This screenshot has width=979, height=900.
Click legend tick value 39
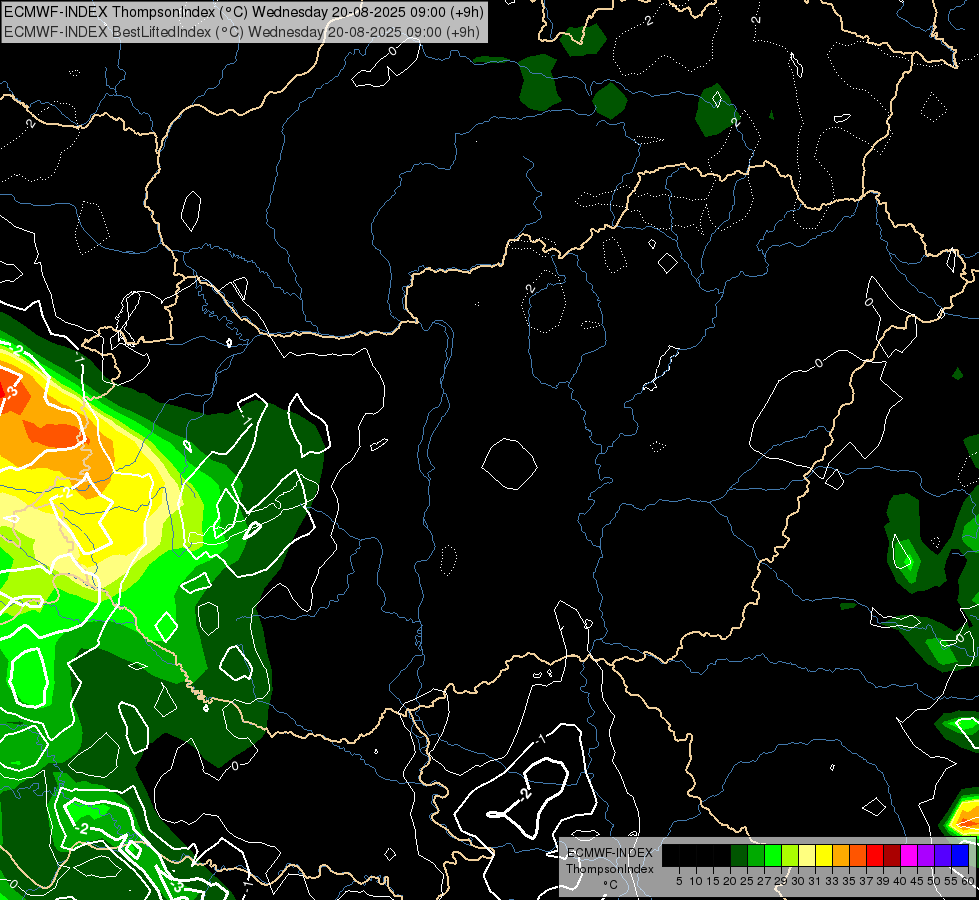click(x=883, y=881)
